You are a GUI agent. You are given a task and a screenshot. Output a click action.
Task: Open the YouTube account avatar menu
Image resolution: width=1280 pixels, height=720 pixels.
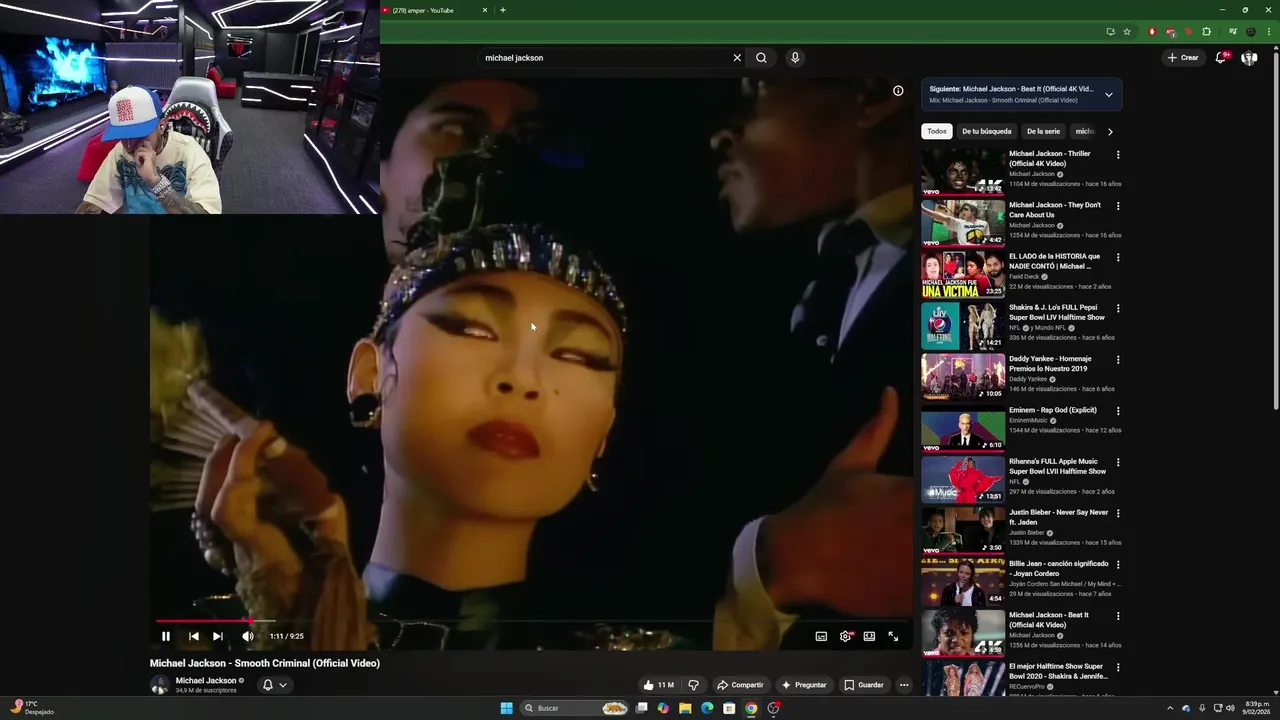click(x=1249, y=58)
